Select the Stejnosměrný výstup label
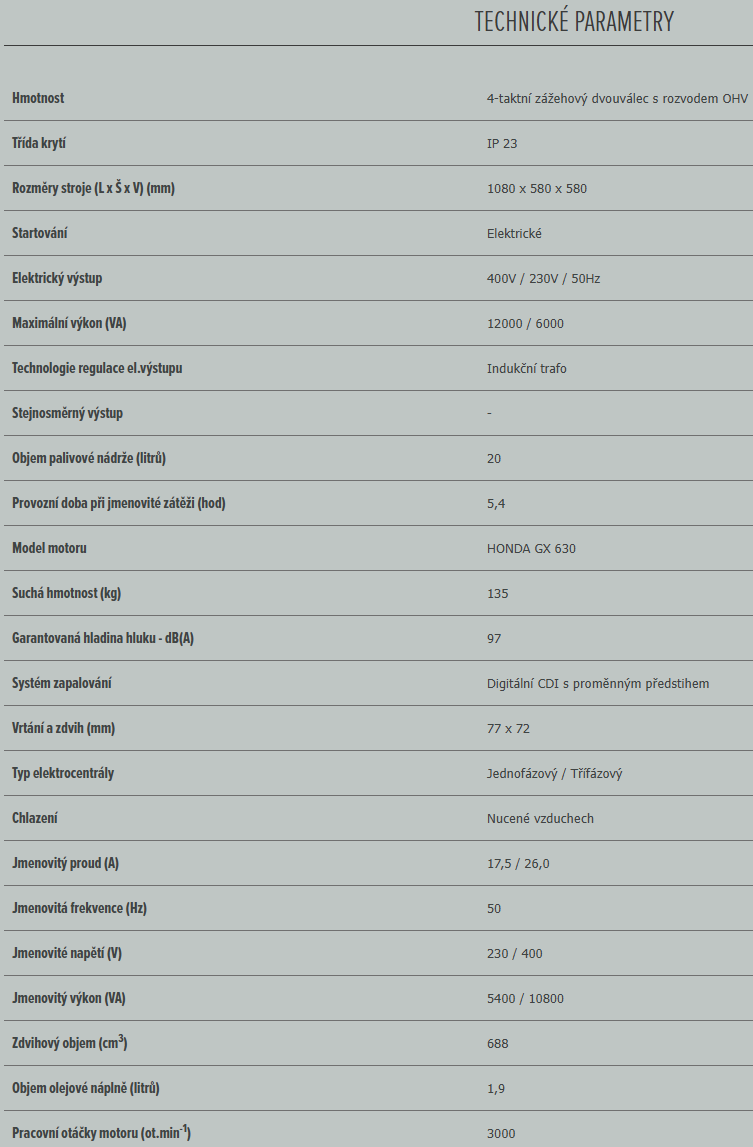This screenshot has width=753, height=1147. click(67, 413)
